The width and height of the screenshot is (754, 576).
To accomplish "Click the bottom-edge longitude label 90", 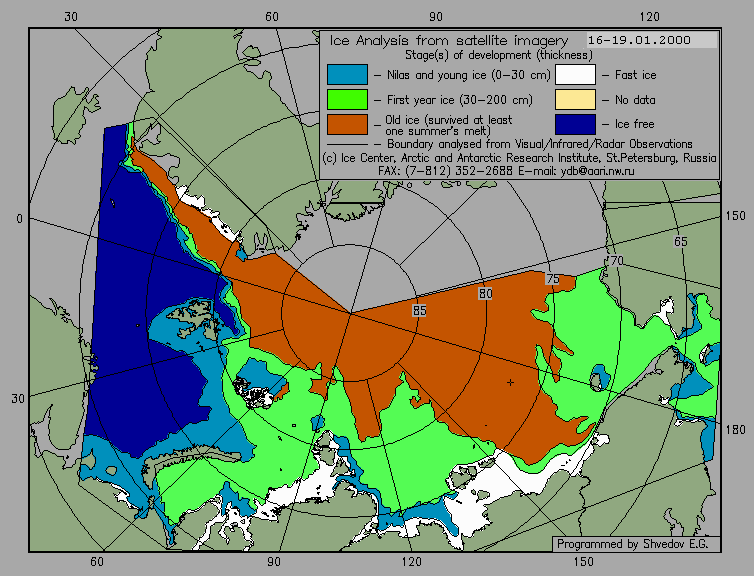I will tap(274, 561).
